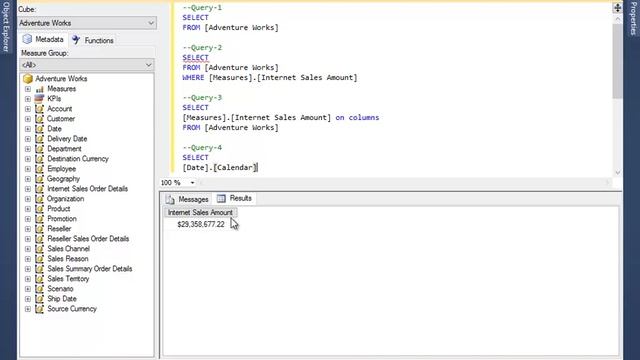
Task: Expand the Date tree node
Action: point(28,129)
